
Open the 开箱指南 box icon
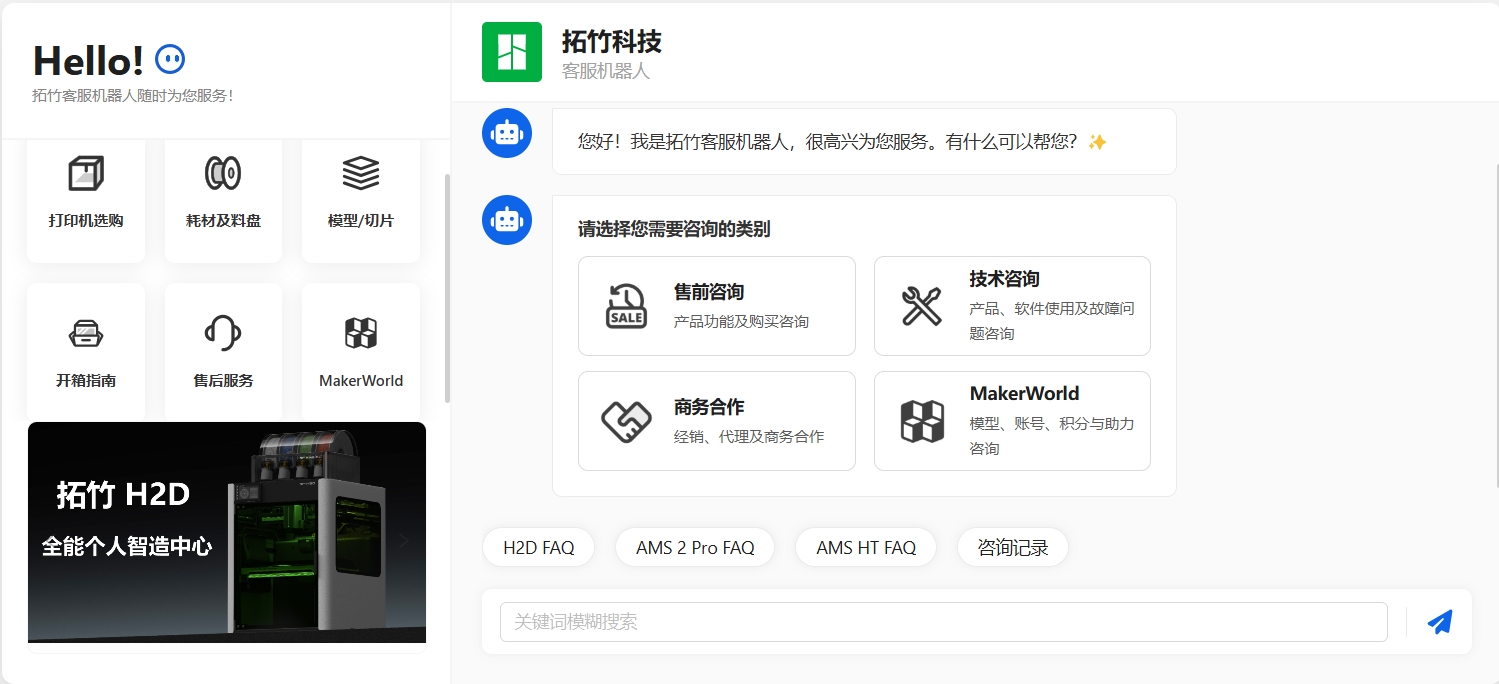pyautogui.click(x=86, y=333)
